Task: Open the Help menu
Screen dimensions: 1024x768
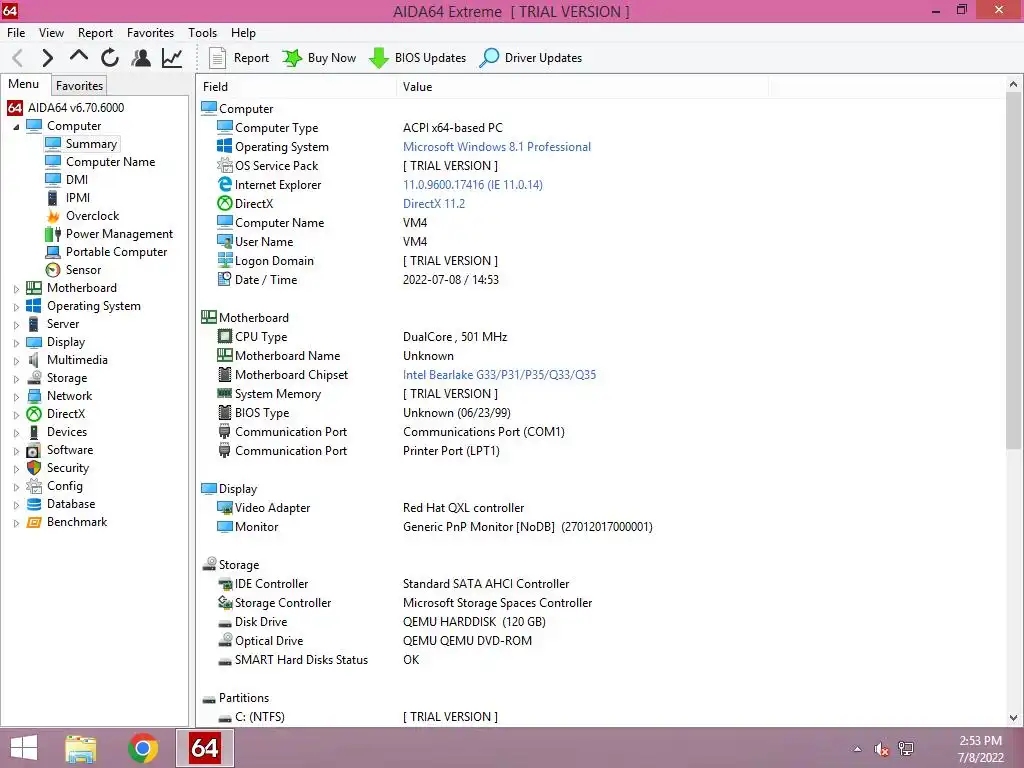Action: point(243,33)
